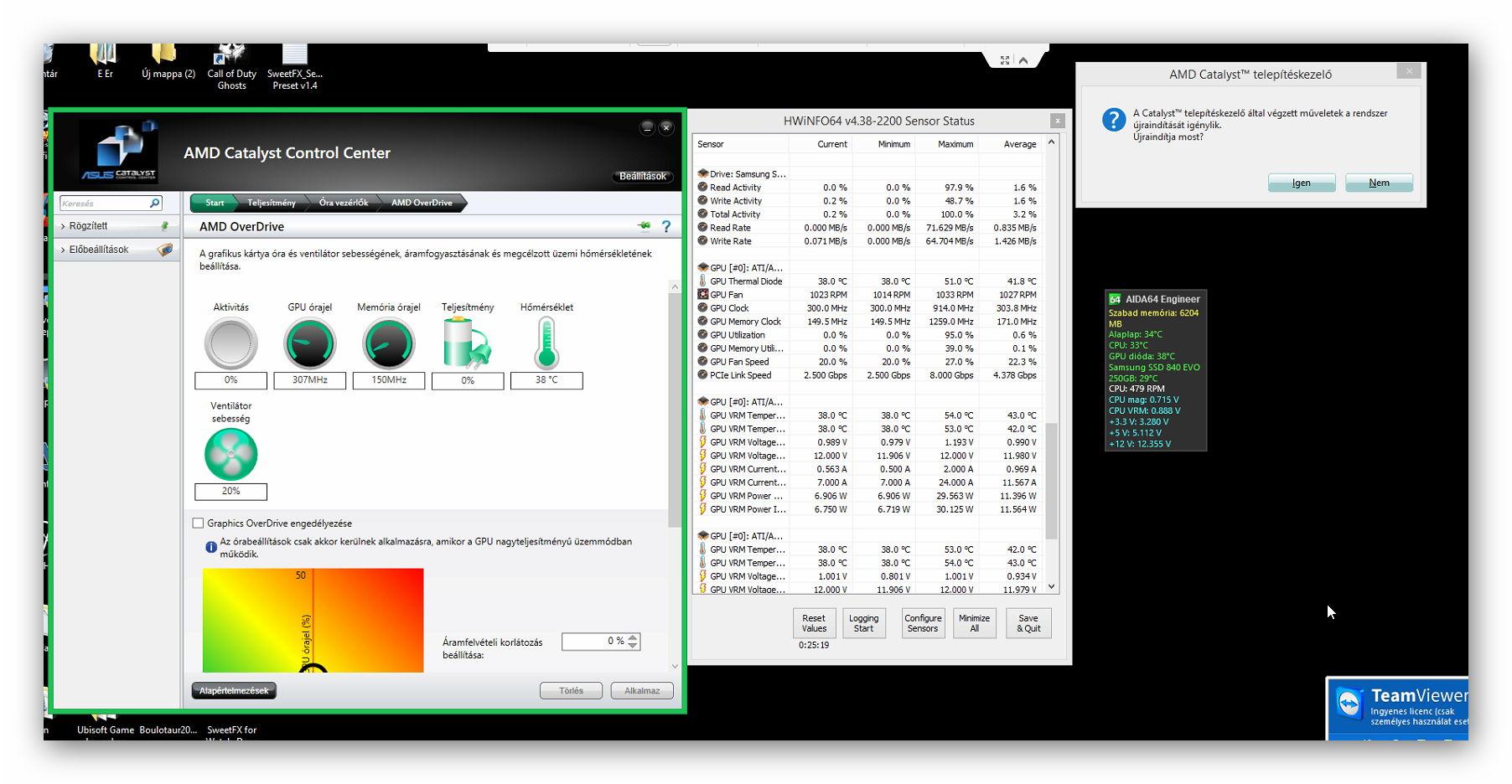Decrease the Áramfelvételi korlátozás value

634,646
